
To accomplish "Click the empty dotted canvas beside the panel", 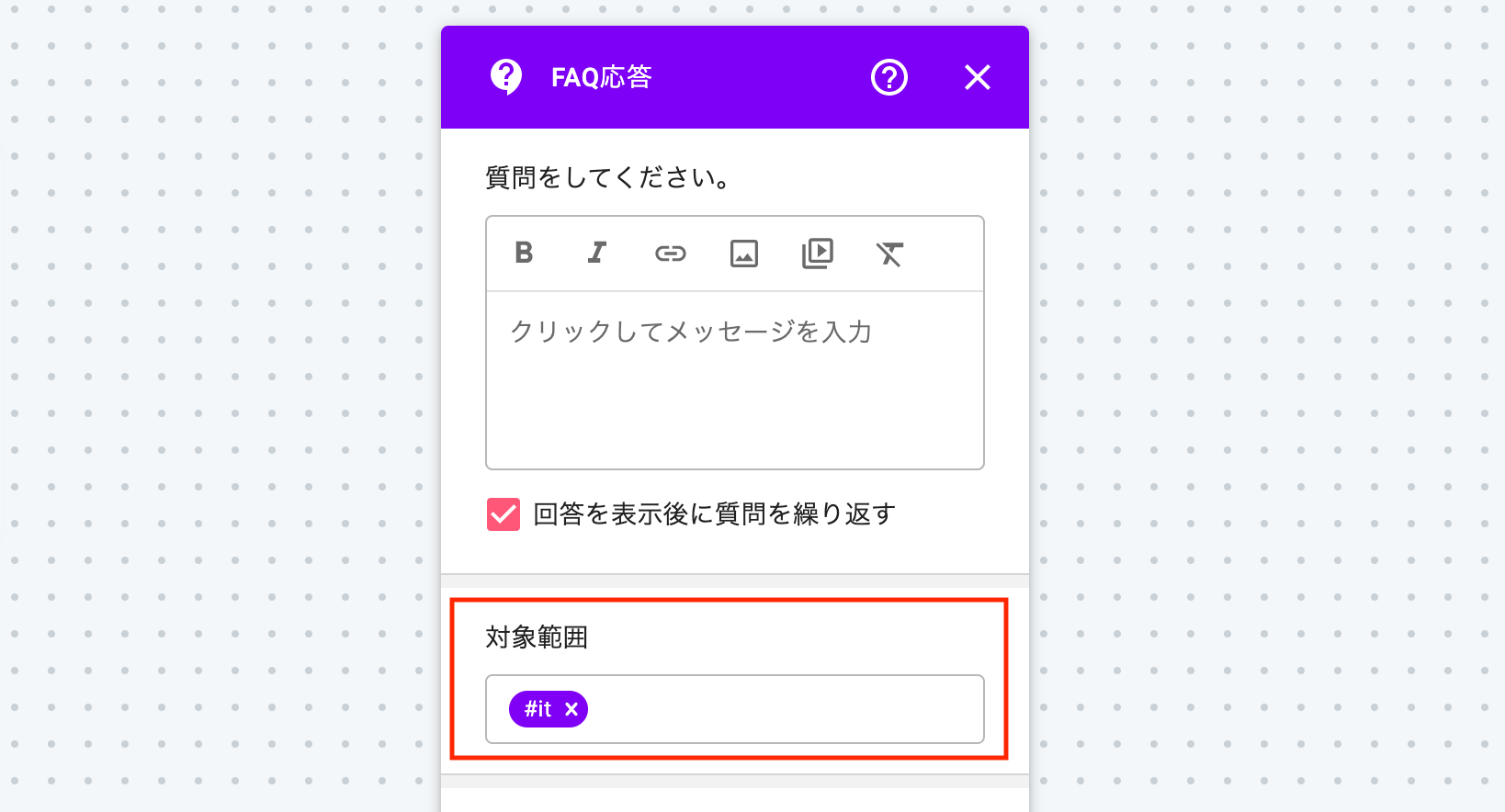I will click(x=221, y=404).
